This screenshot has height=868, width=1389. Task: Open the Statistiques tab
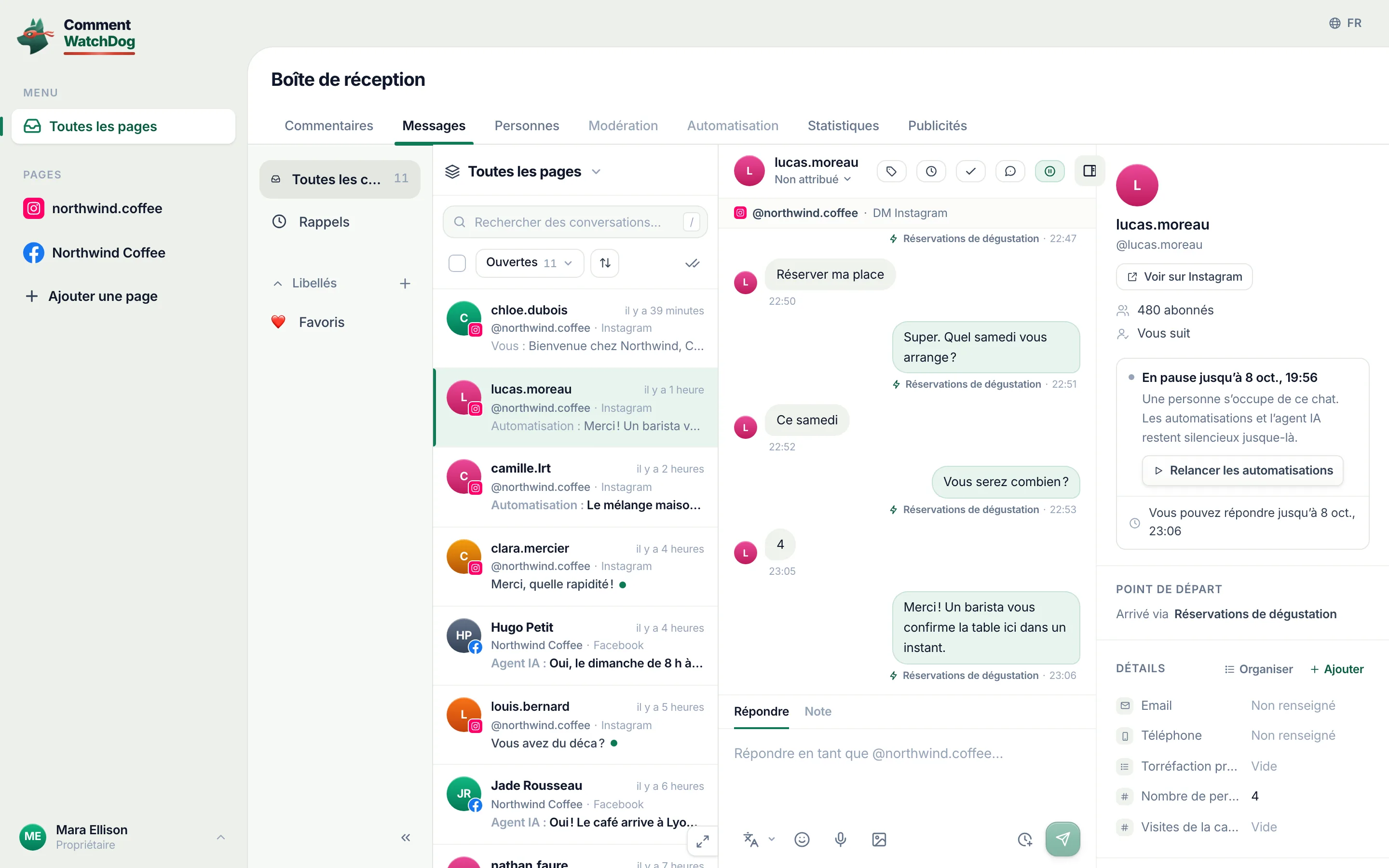coord(843,126)
